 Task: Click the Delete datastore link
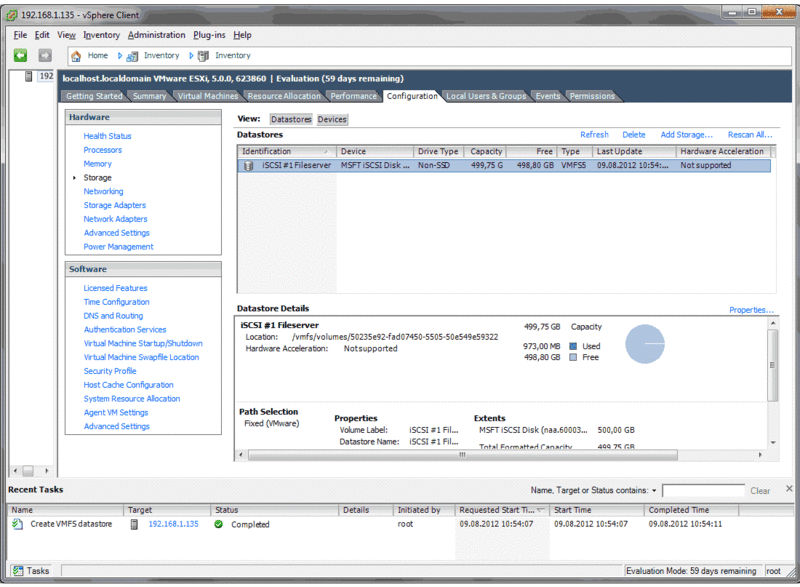click(634, 135)
